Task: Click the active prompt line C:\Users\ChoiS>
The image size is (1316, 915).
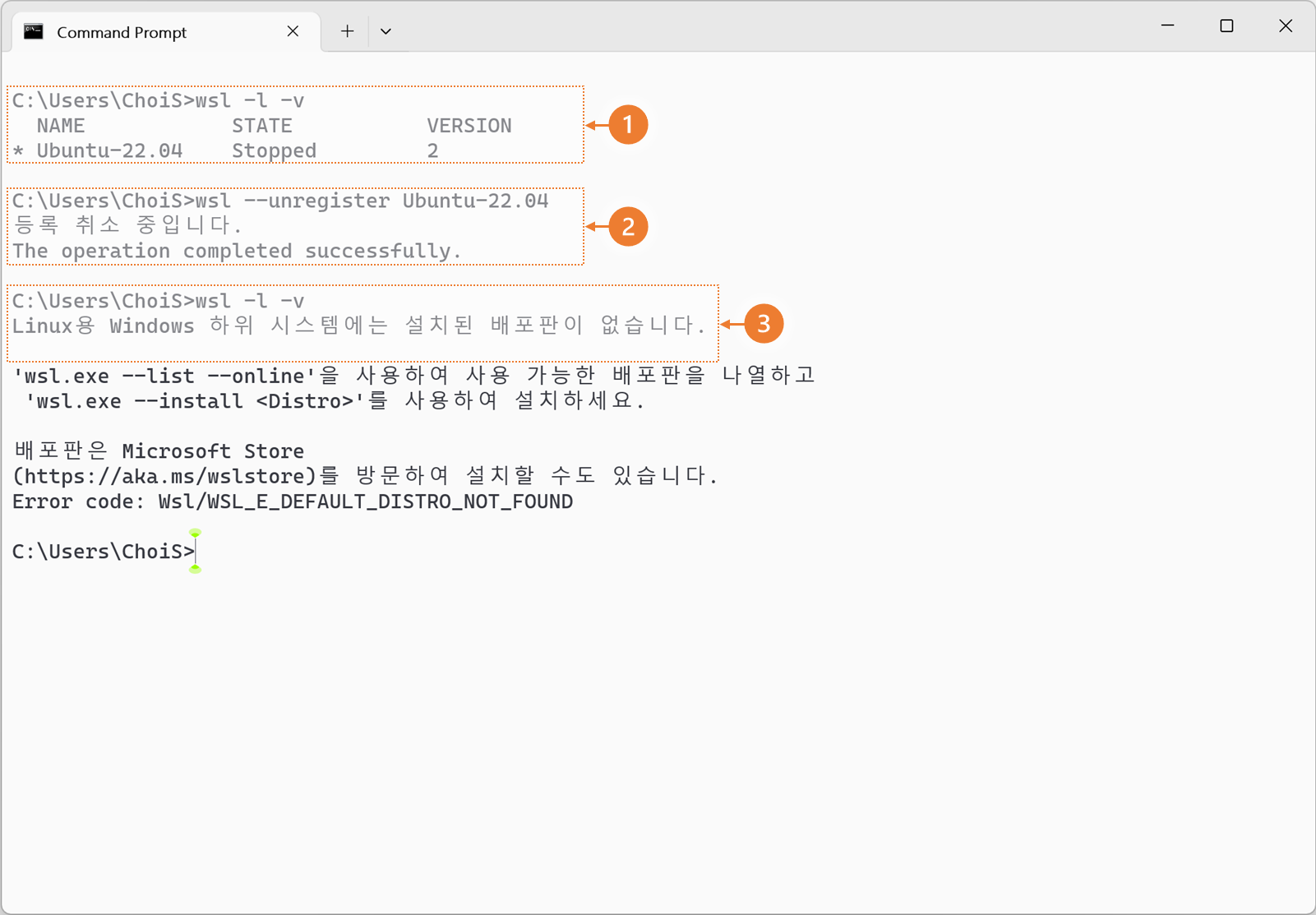Action: (104, 552)
